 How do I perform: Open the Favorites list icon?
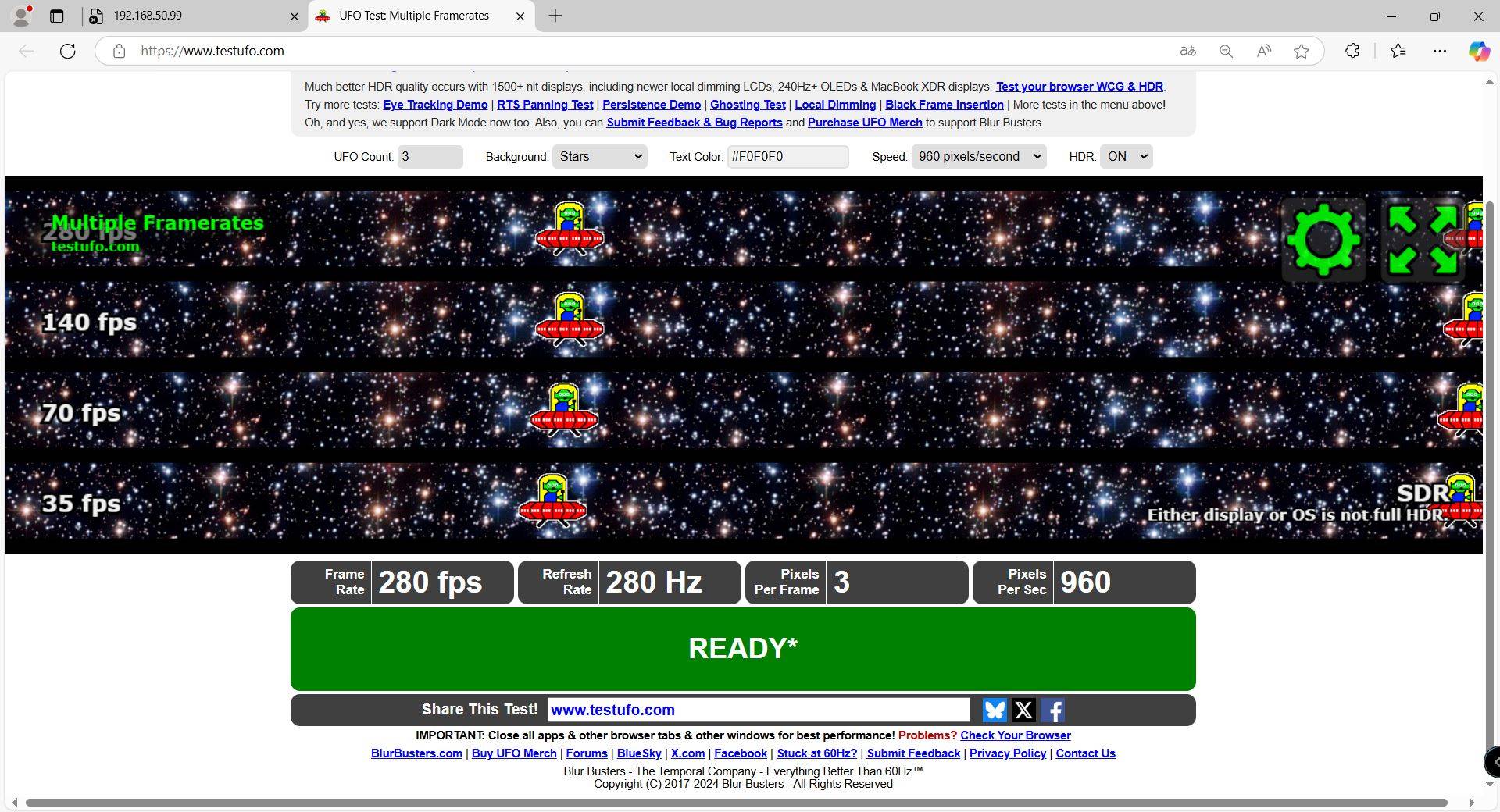pyautogui.click(x=1398, y=51)
